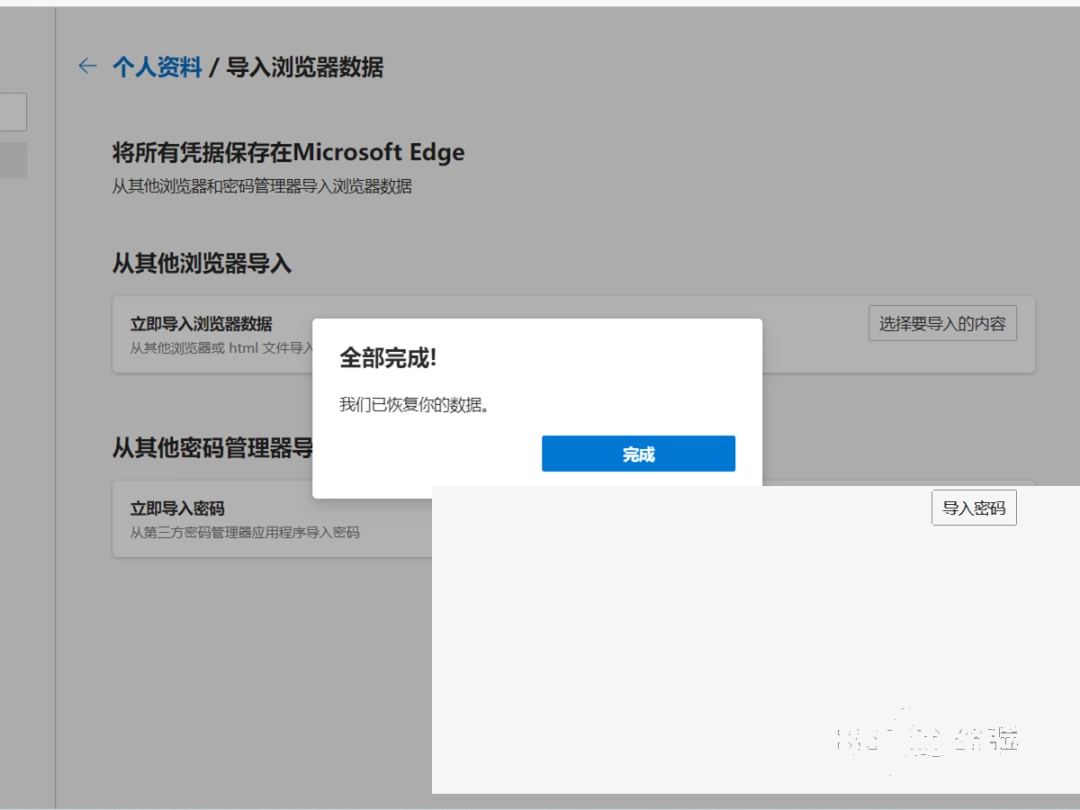Select the 立即导入密码 row title

pyautogui.click(x=177, y=508)
